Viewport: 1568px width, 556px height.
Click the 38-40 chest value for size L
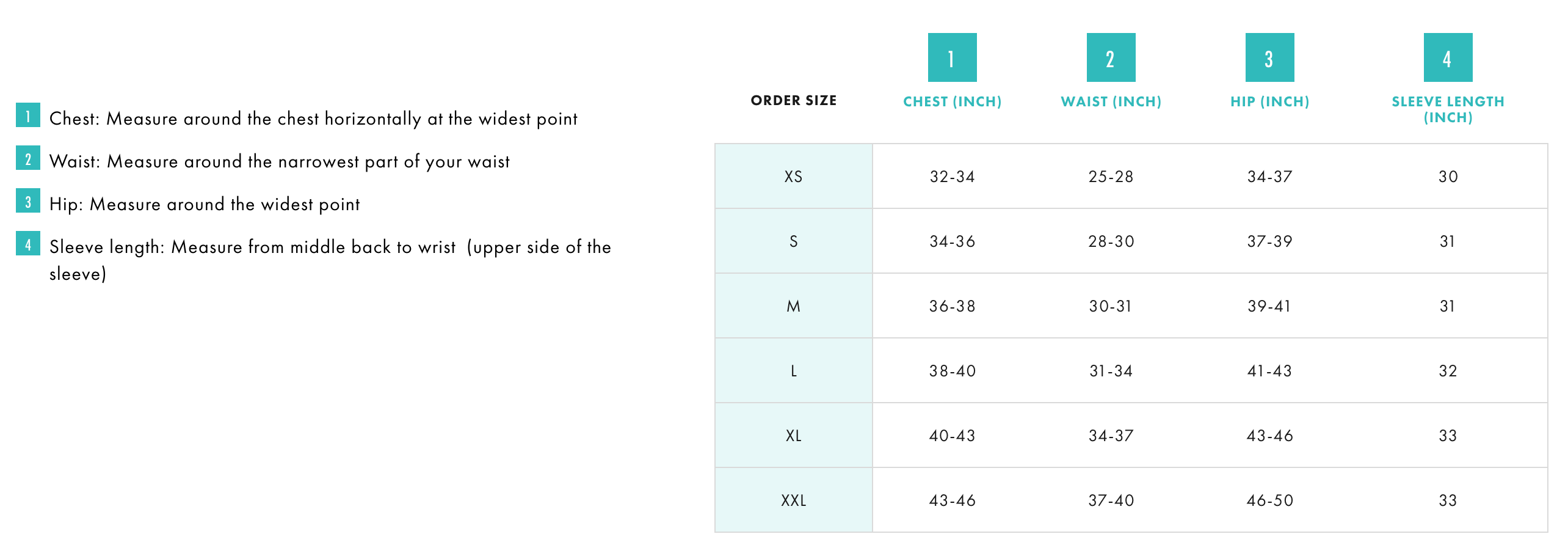(x=952, y=371)
